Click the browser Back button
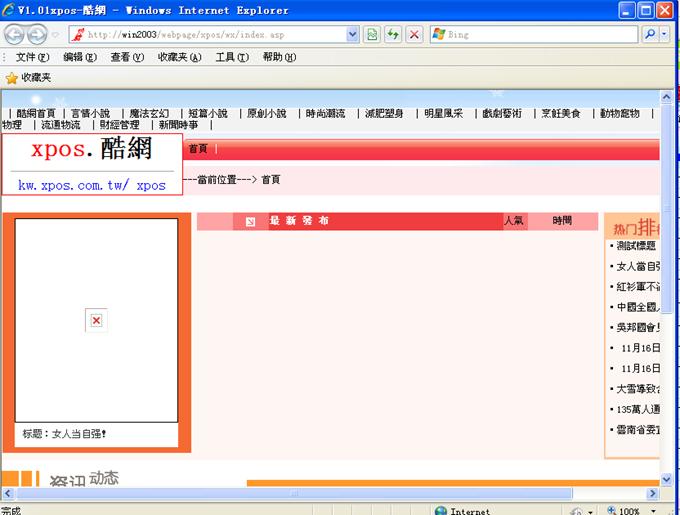 point(16,34)
